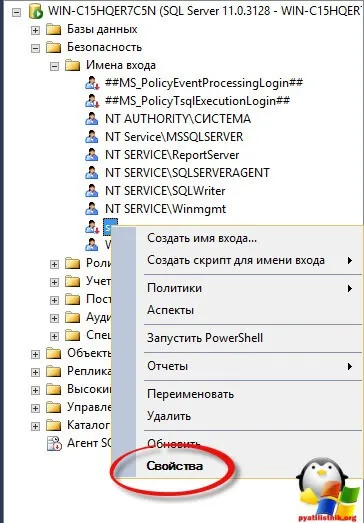Select the Базы данных tree node label
Screen dimensions: 364x523
pyautogui.click(x=102, y=29)
